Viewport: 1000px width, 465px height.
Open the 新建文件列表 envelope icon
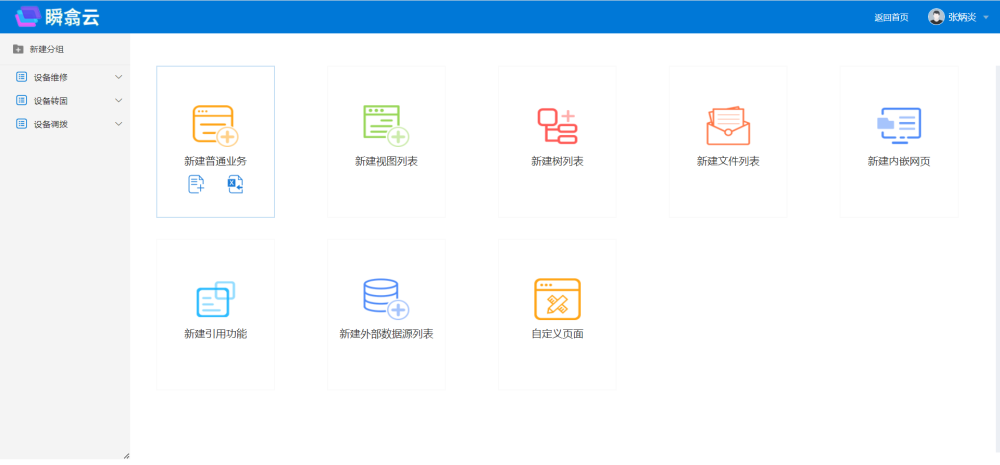tap(728, 125)
